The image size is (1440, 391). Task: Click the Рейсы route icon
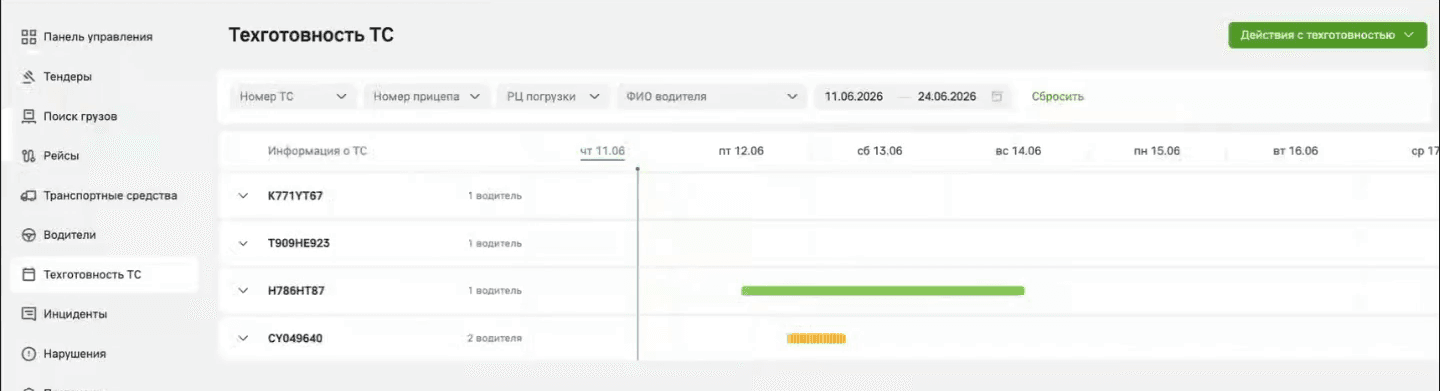(x=28, y=156)
